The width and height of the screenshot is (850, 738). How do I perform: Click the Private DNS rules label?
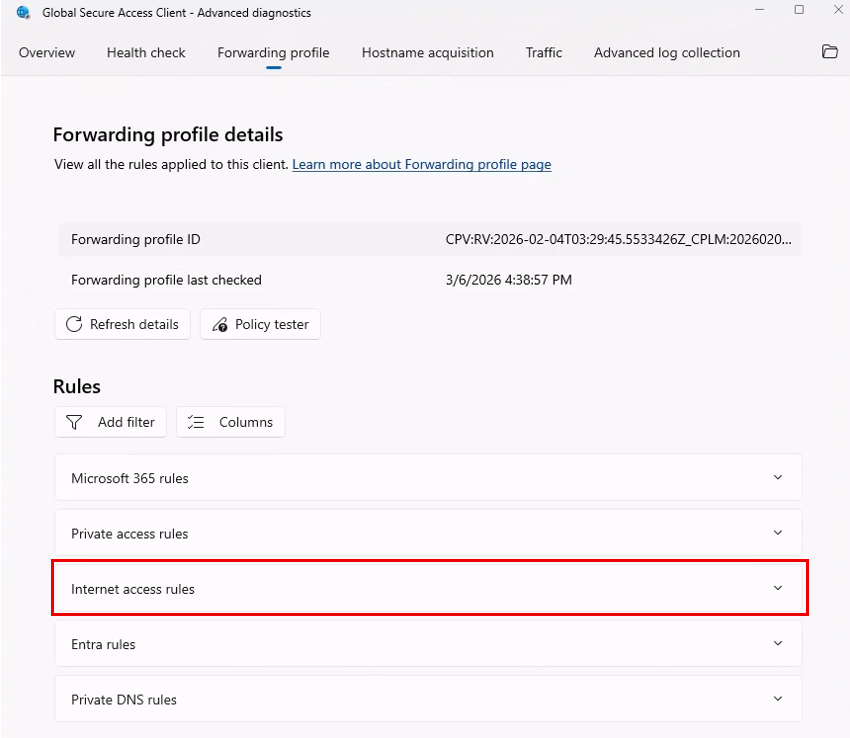(124, 700)
